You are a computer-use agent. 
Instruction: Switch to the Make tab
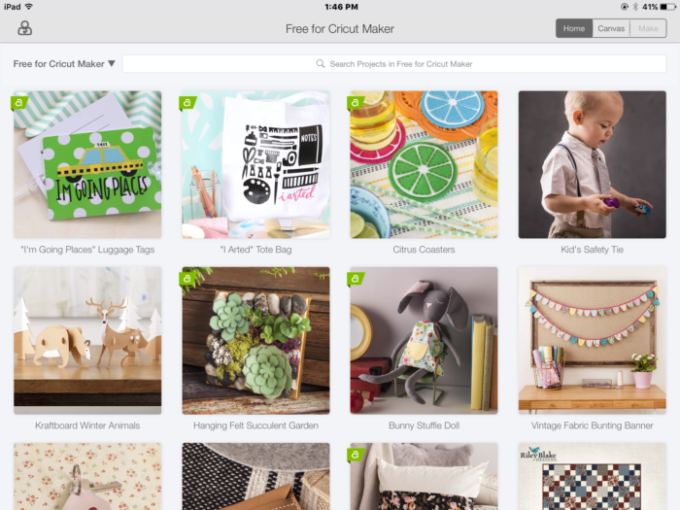[648, 29]
